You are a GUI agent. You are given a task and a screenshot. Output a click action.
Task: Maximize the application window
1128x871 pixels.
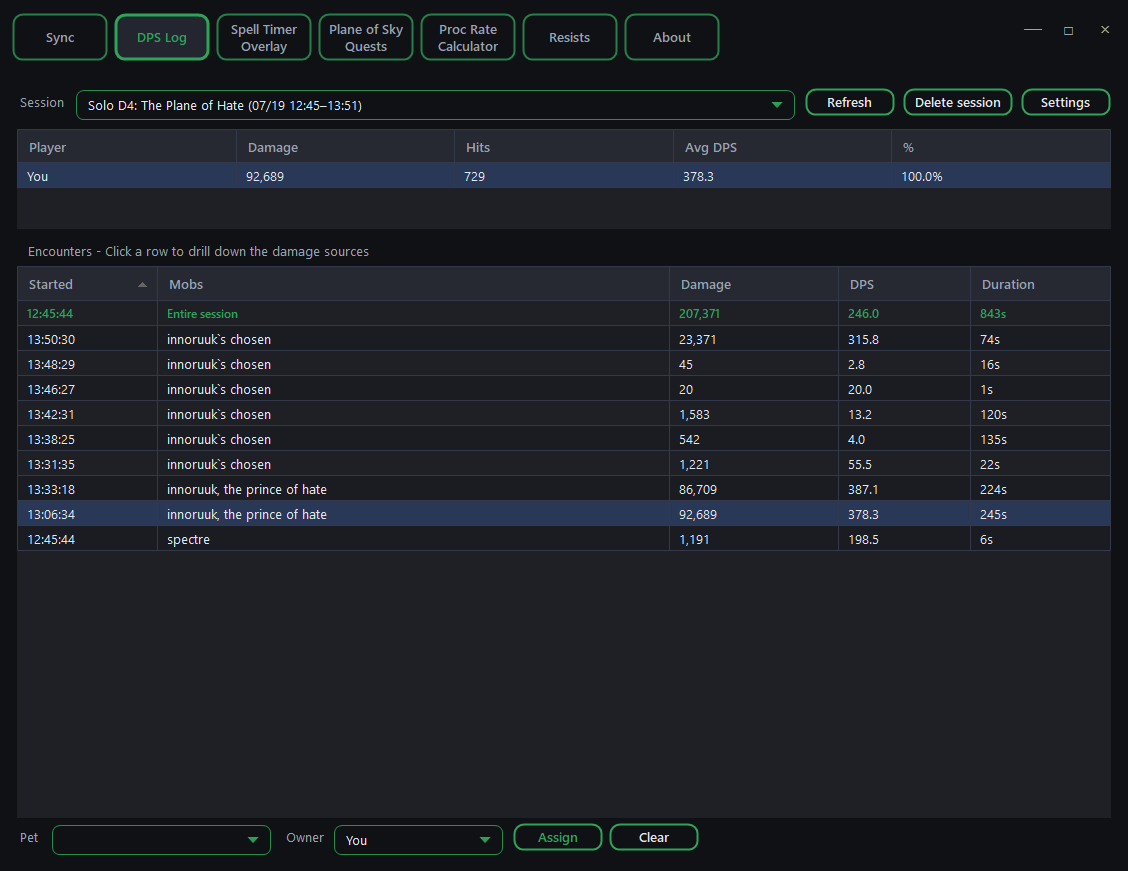(1068, 30)
